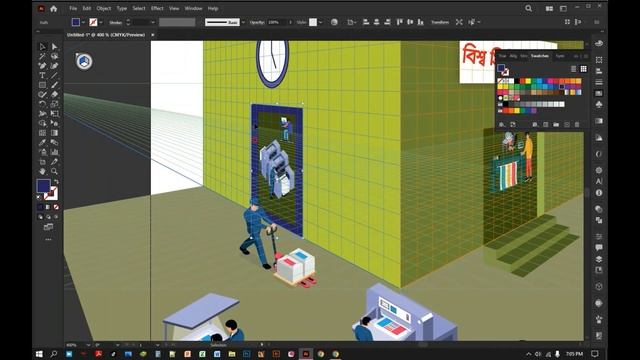The image size is (640, 360).
Task: Select the Rectangle tool
Action: pyautogui.click(x=42, y=85)
